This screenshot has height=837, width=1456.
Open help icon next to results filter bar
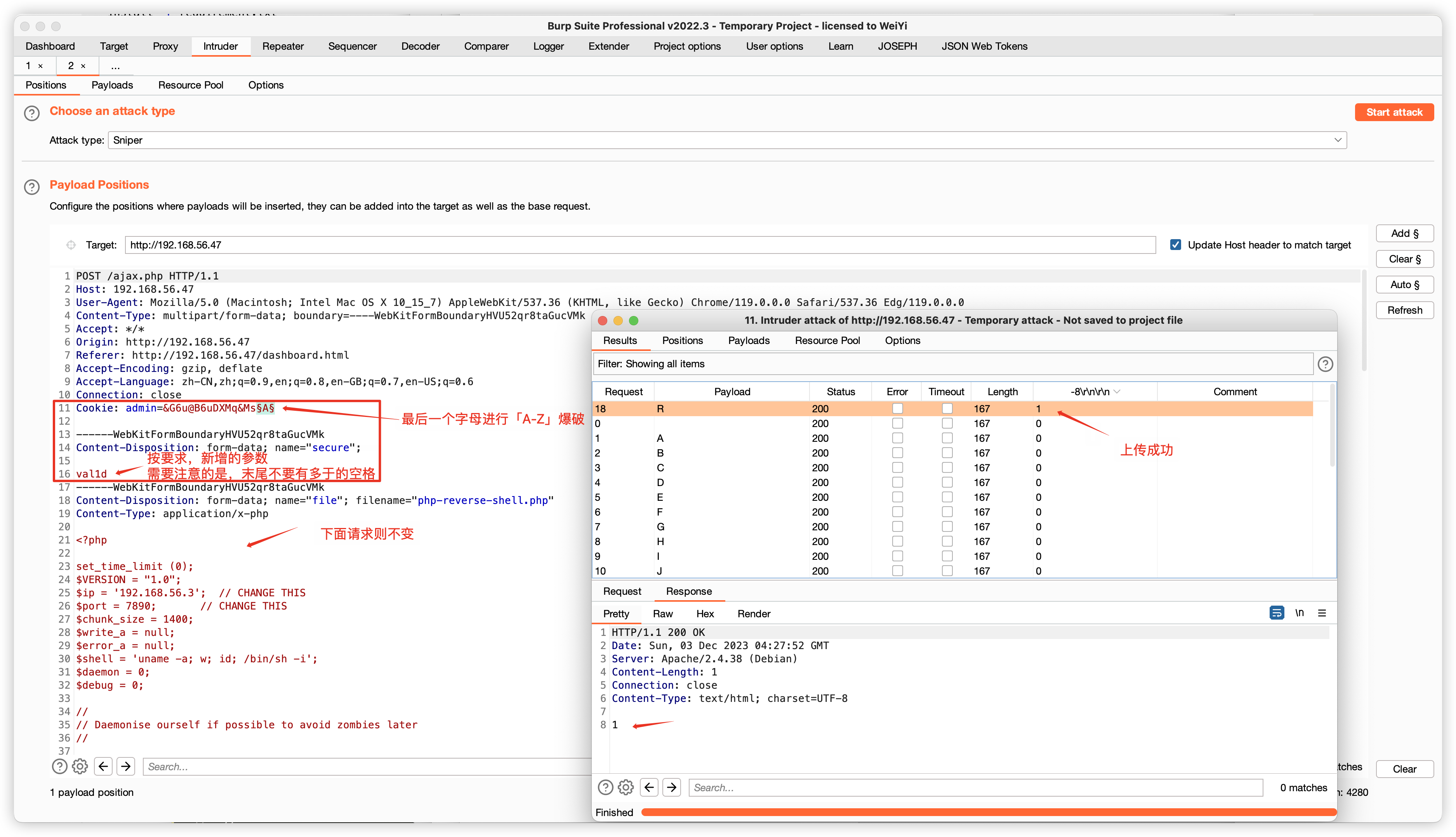click(1325, 364)
